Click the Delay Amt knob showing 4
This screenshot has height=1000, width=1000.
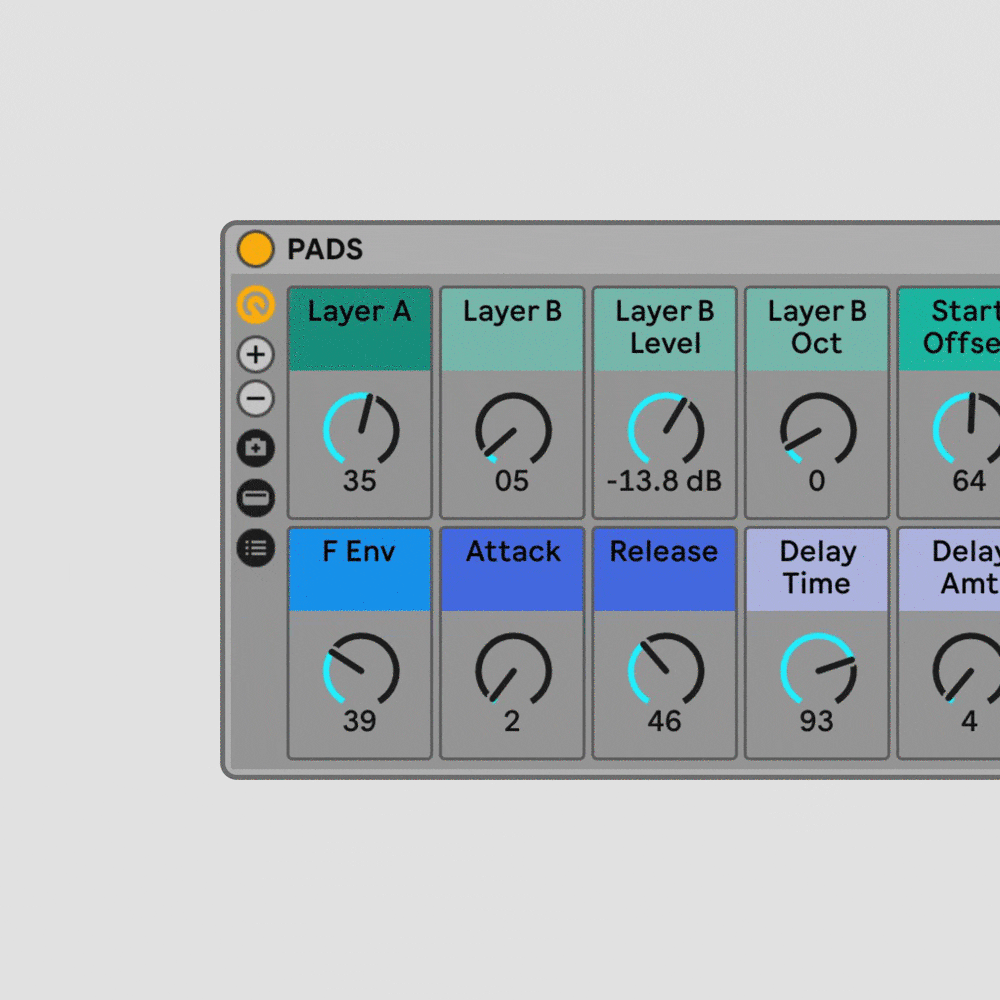[968, 670]
